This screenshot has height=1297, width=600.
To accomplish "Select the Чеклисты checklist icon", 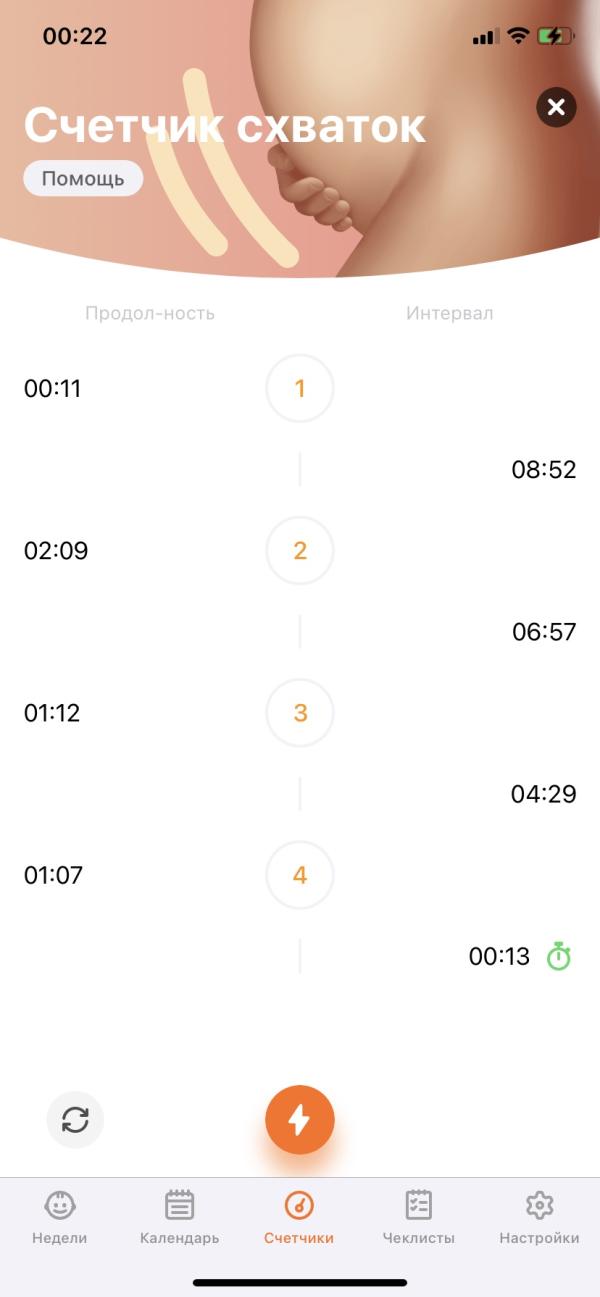I will pyautogui.click(x=419, y=1205).
